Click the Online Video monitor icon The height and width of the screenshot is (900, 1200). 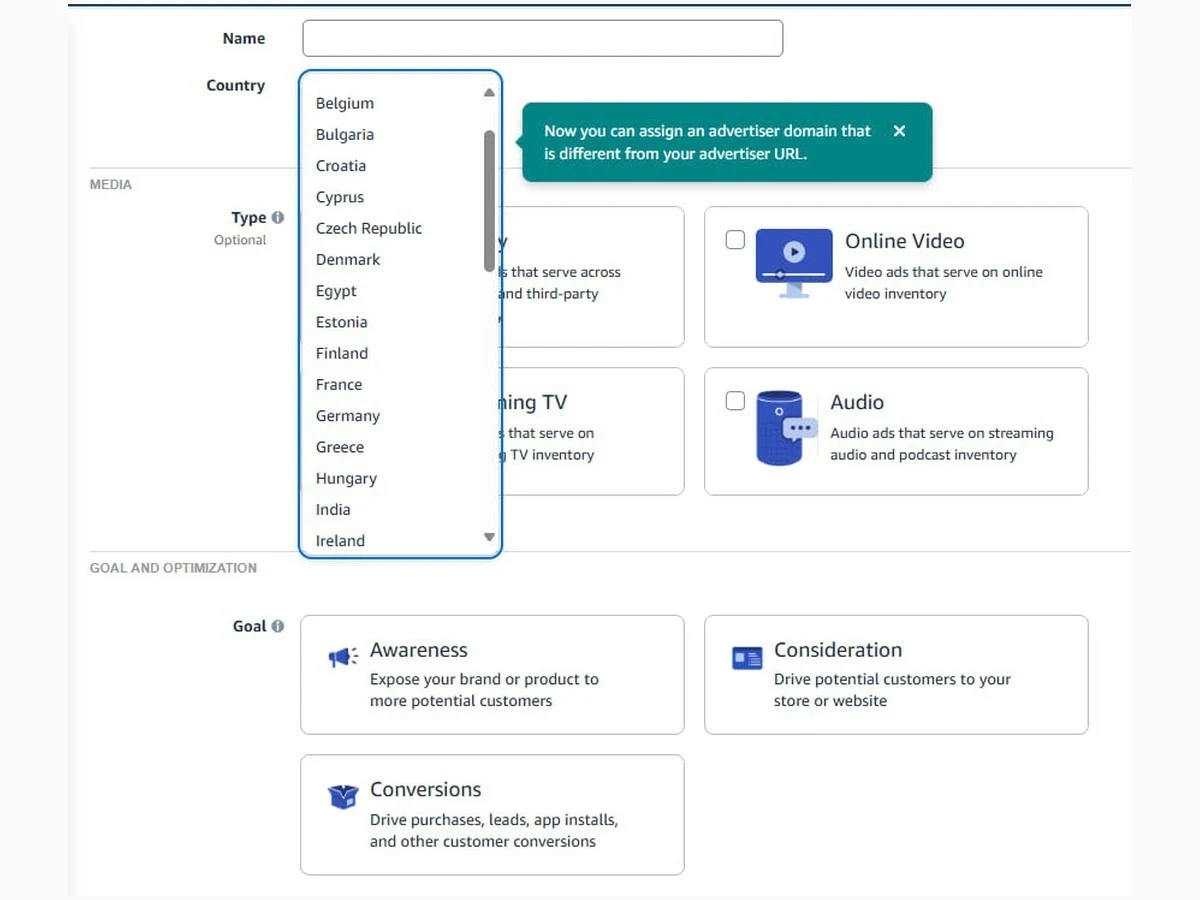(x=794, y=263)
